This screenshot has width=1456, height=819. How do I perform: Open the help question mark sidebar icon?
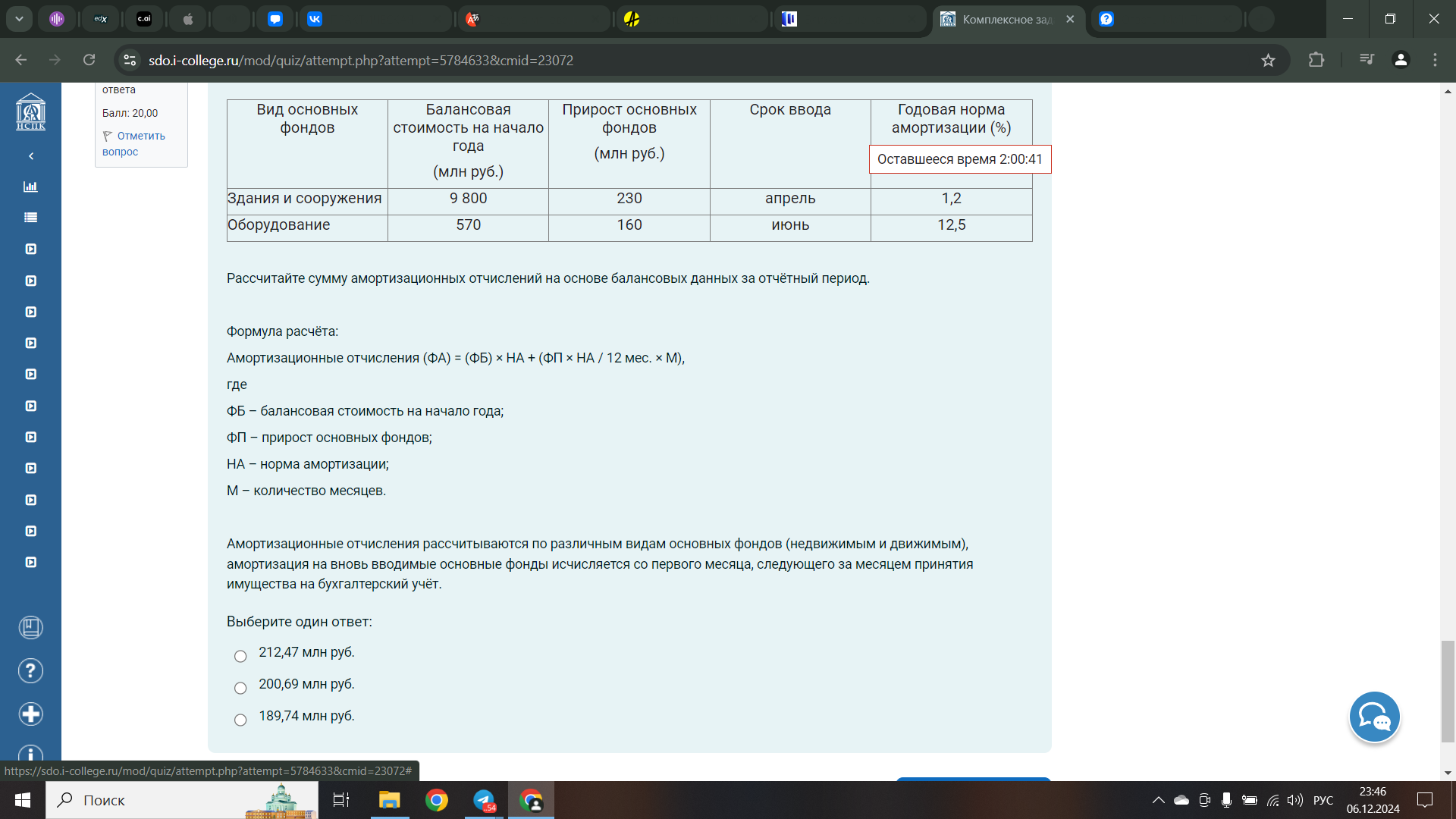click(30, 670)
